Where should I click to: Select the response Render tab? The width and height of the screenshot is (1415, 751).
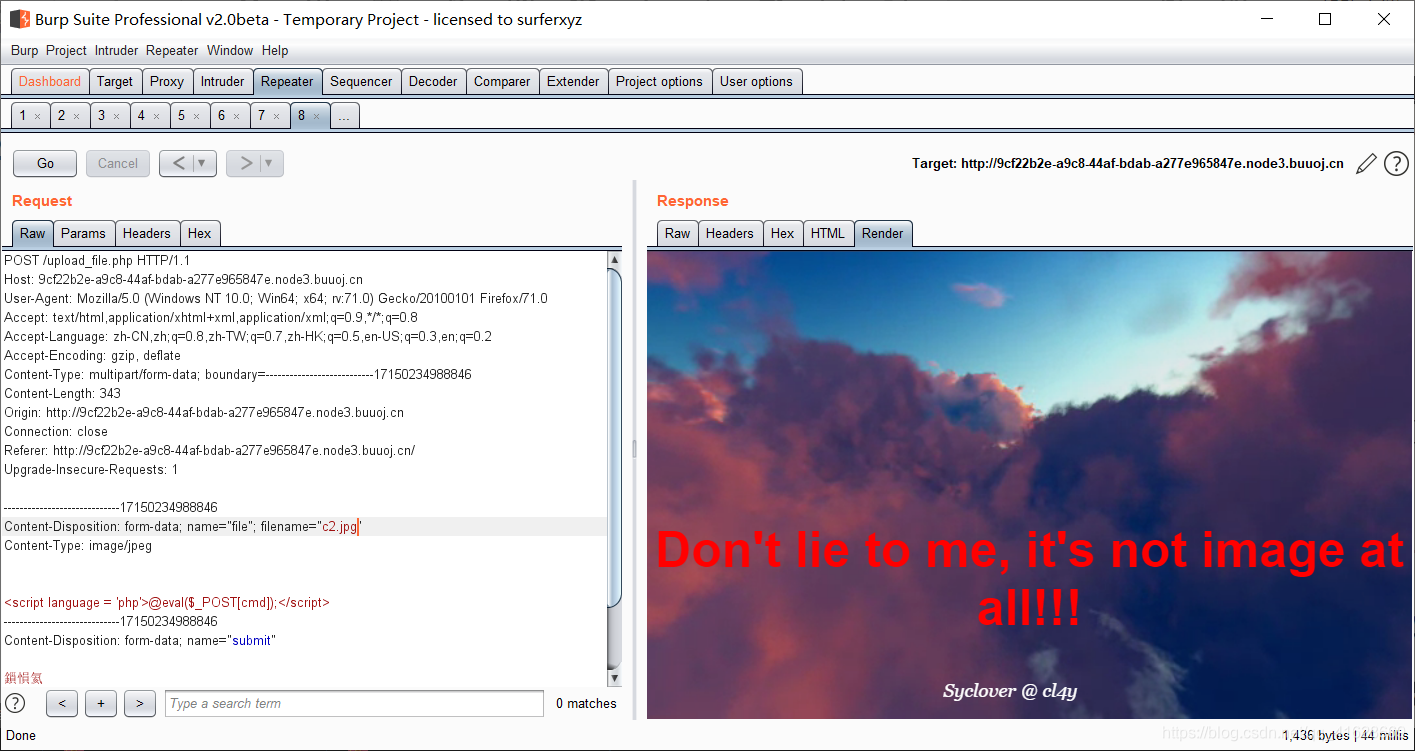coord(883,233)
